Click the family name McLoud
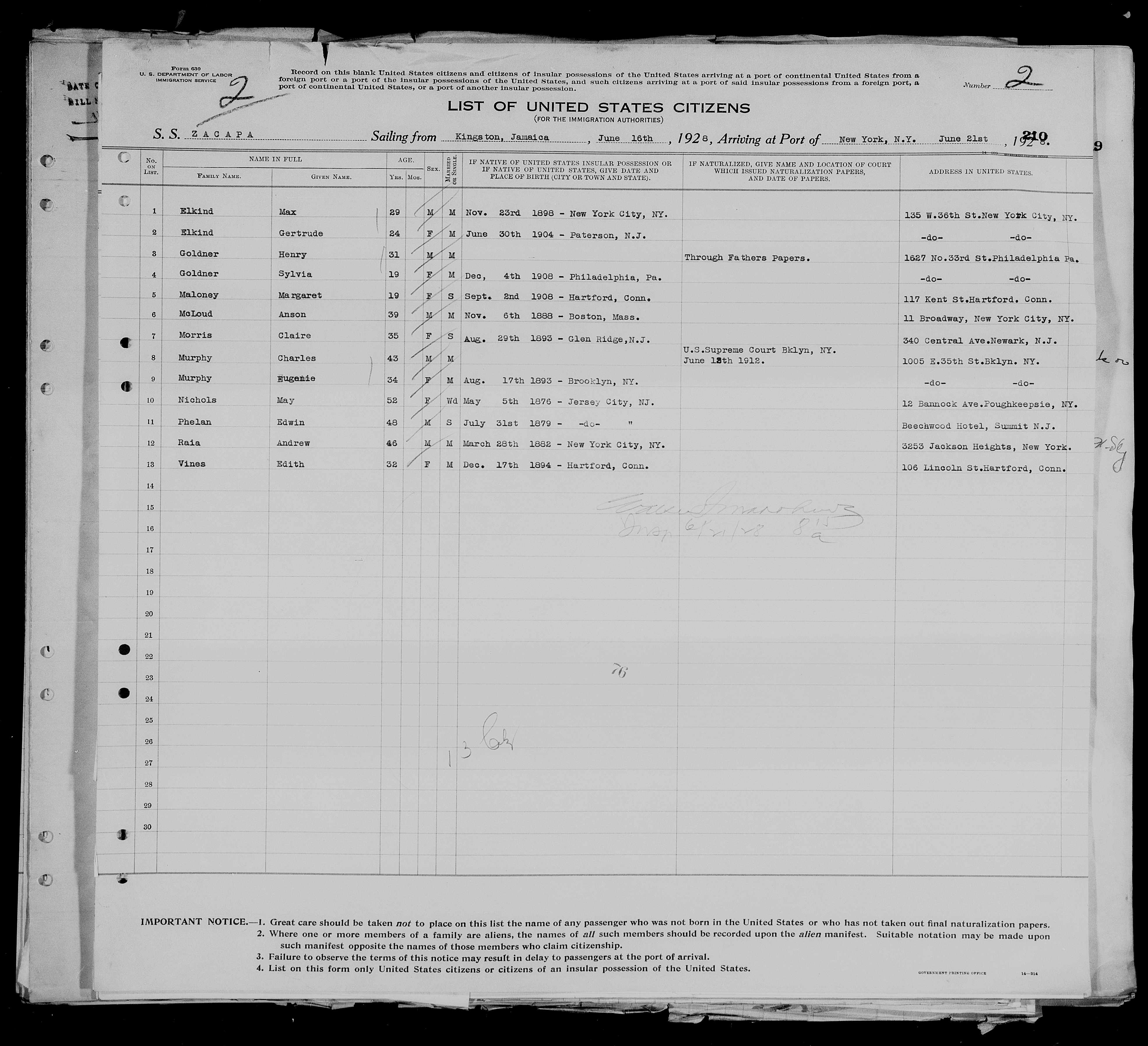The image size is (1148, 1046). (196, 314)
